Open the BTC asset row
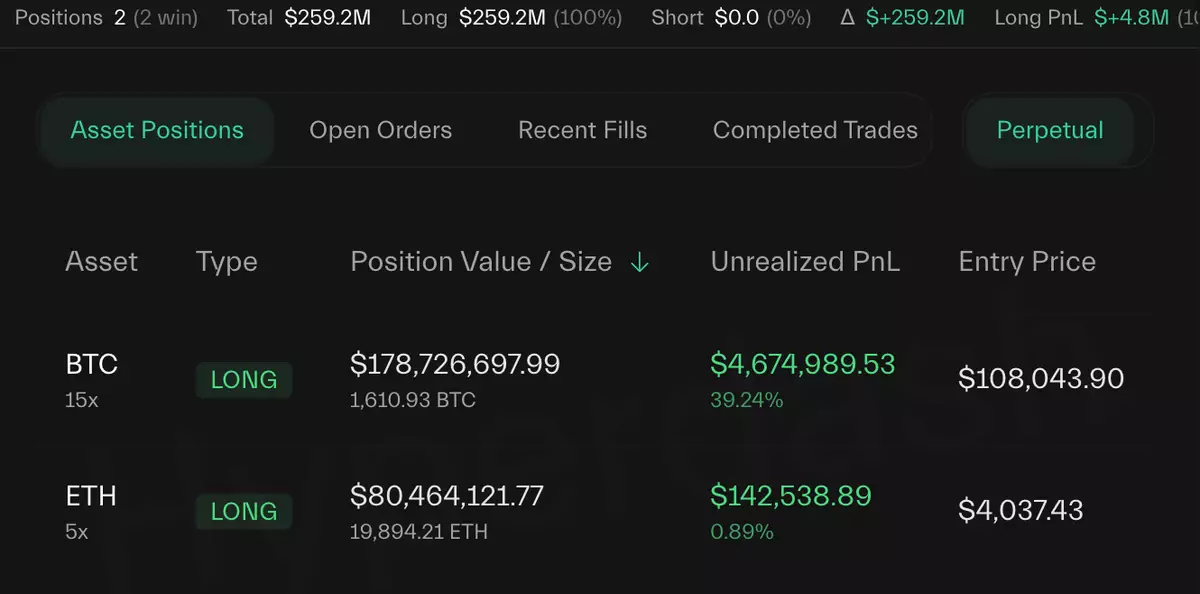Screen dimensions: 1200x594 tap(91, 365)
